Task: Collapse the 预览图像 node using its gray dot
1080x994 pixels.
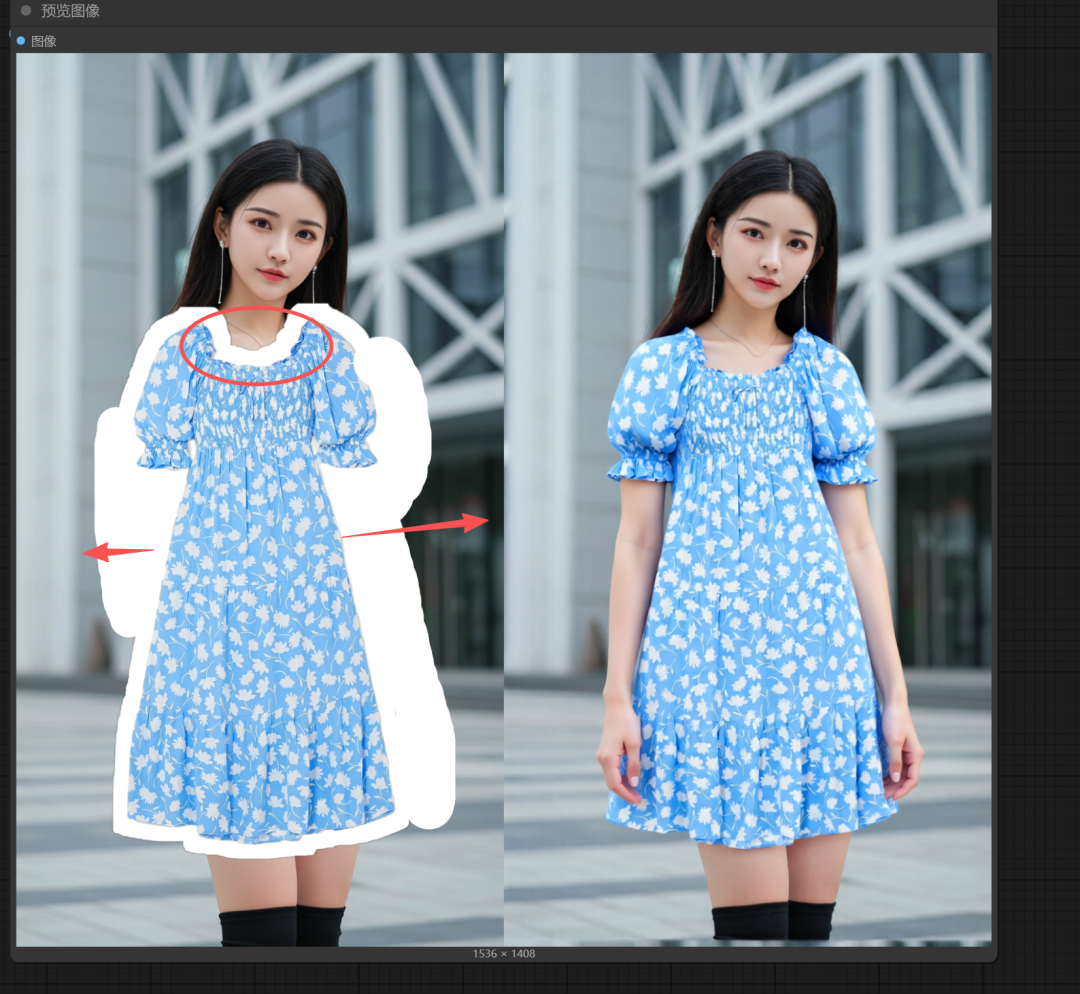Action: click(x=26, y=10)
